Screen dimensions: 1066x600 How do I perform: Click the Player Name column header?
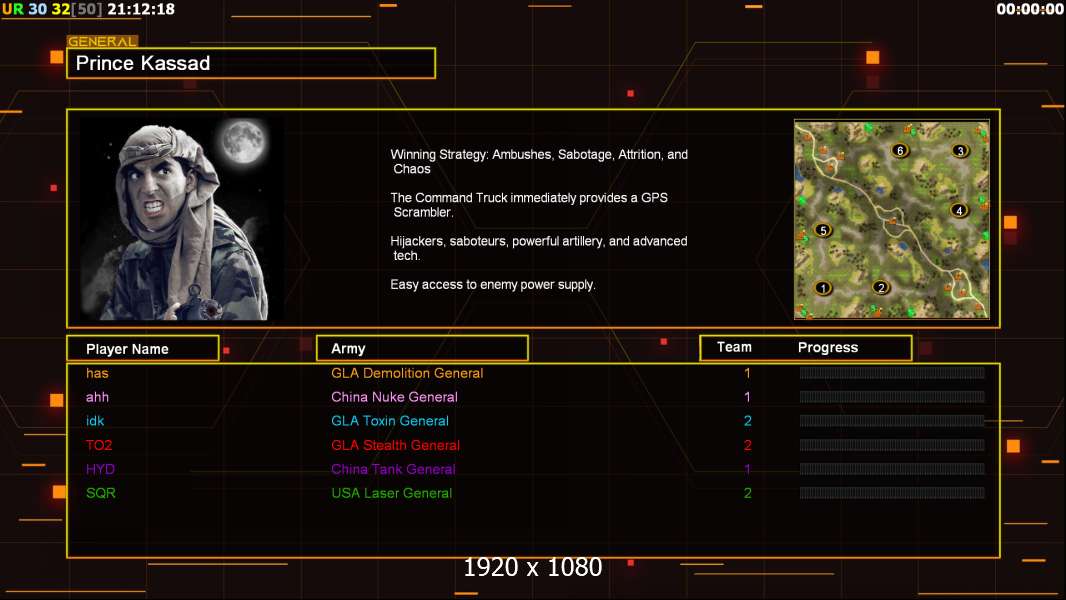143,349
